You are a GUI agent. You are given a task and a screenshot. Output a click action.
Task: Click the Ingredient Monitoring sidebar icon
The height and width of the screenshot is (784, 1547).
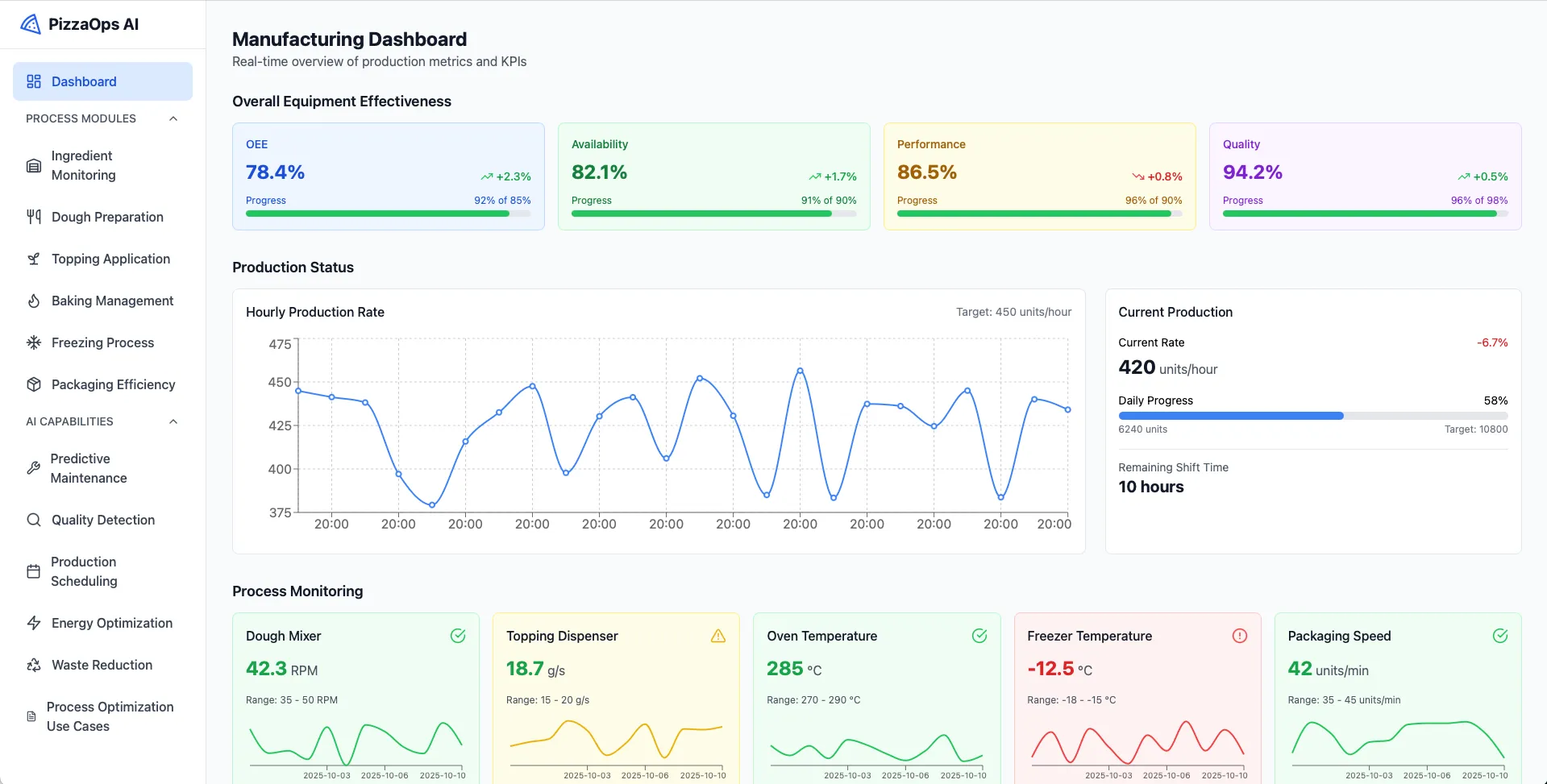point(34,165)
